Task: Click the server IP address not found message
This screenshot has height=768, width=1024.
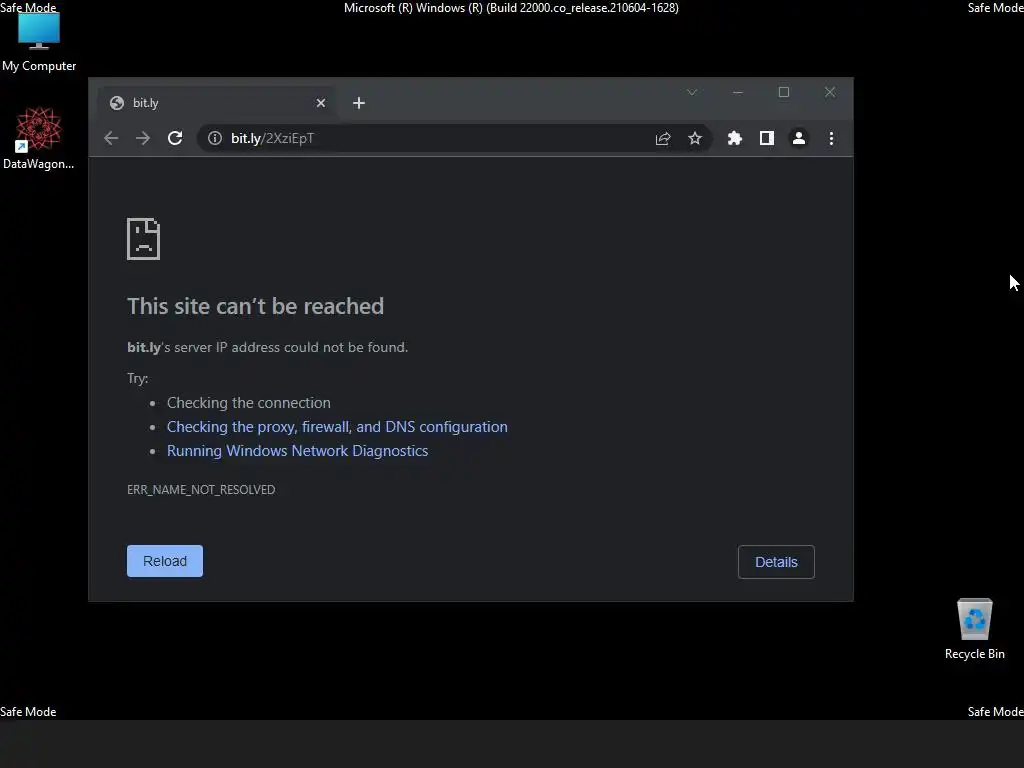Action: click(267, 347)
